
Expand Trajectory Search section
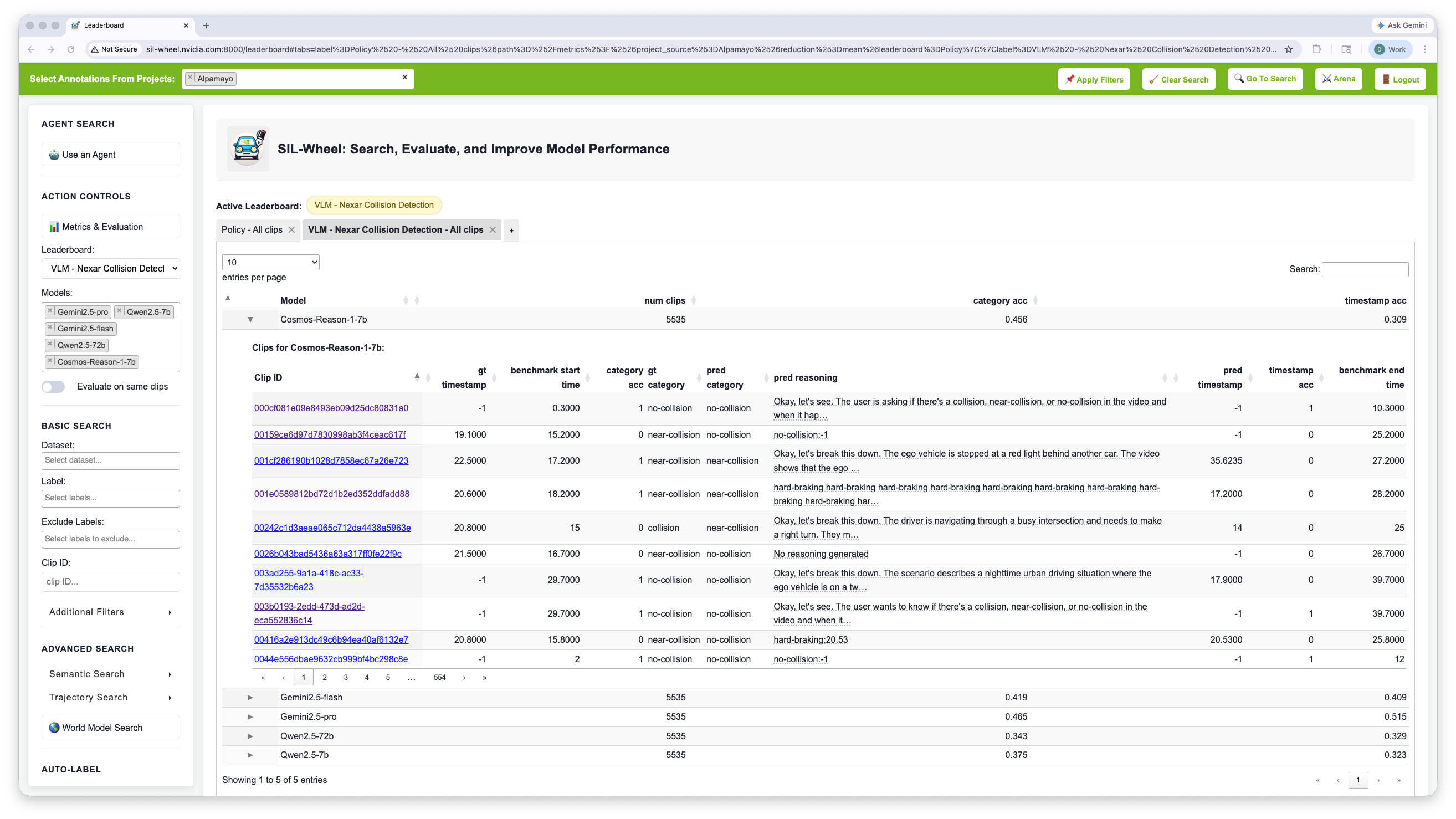tap(111, 698)
